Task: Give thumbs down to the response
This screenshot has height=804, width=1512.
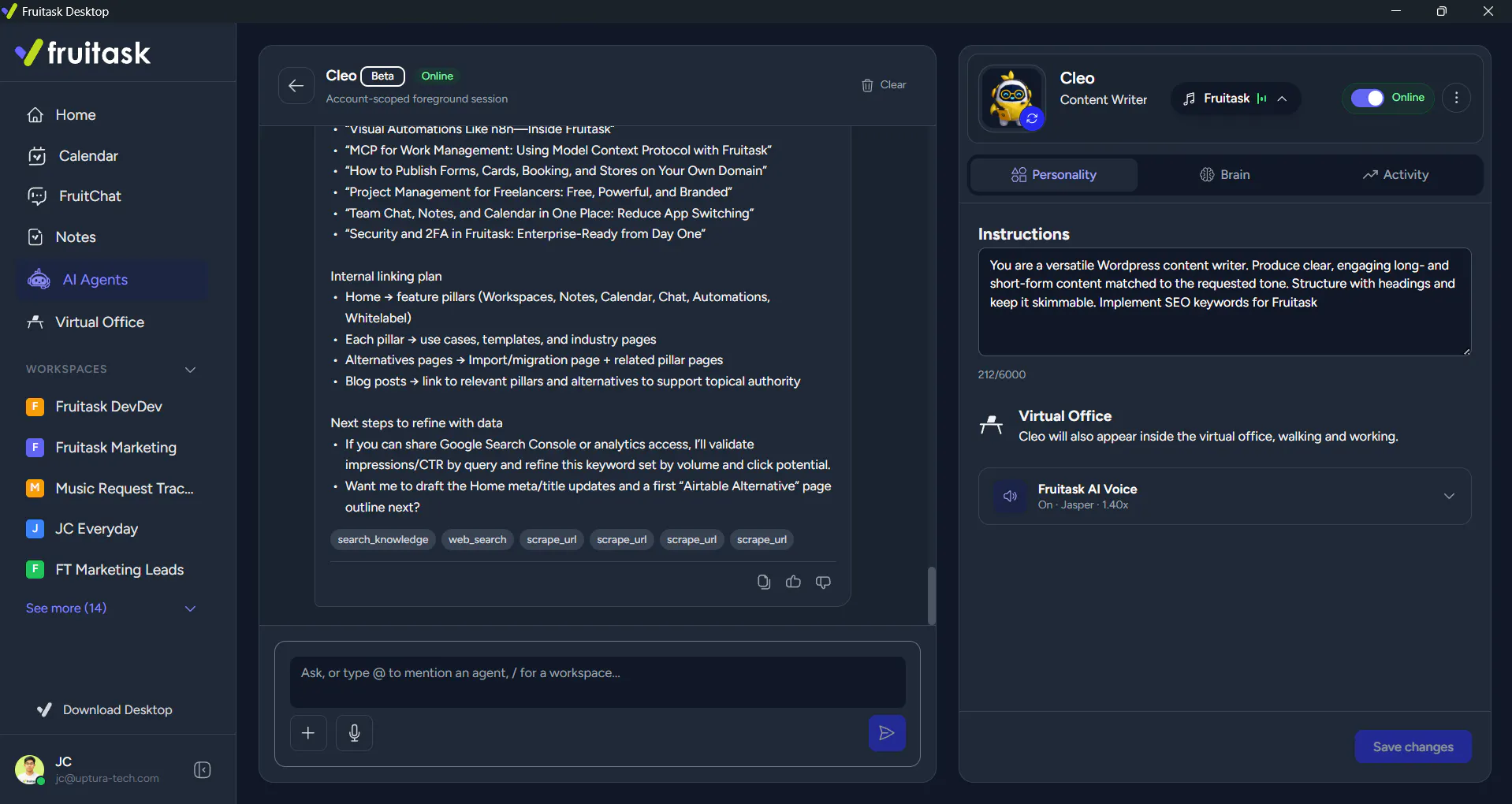Action: (x=823, y=582)
